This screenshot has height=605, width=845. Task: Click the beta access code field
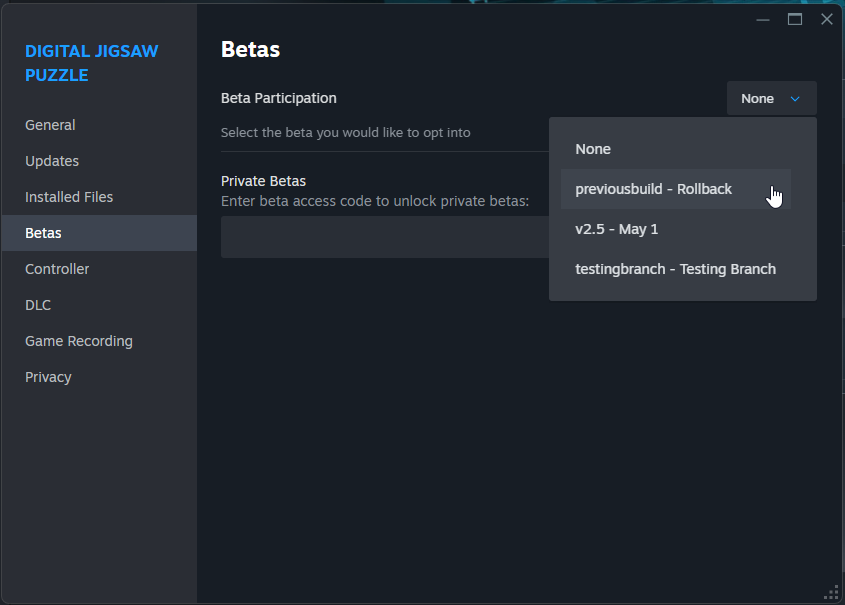(x=385, y=237)
